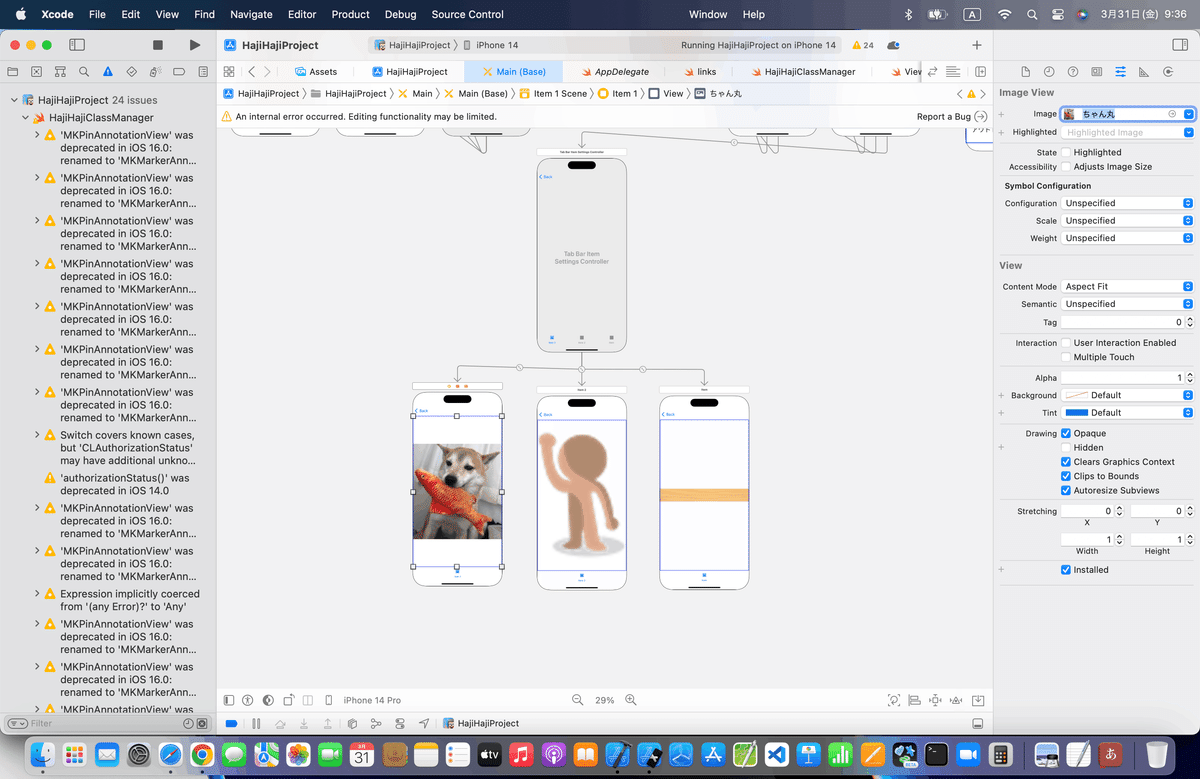Uncheck Autoresize Subviews
Viewport: 1200px width, 779px height.
pyautogui.click(x=1066, y=491)
